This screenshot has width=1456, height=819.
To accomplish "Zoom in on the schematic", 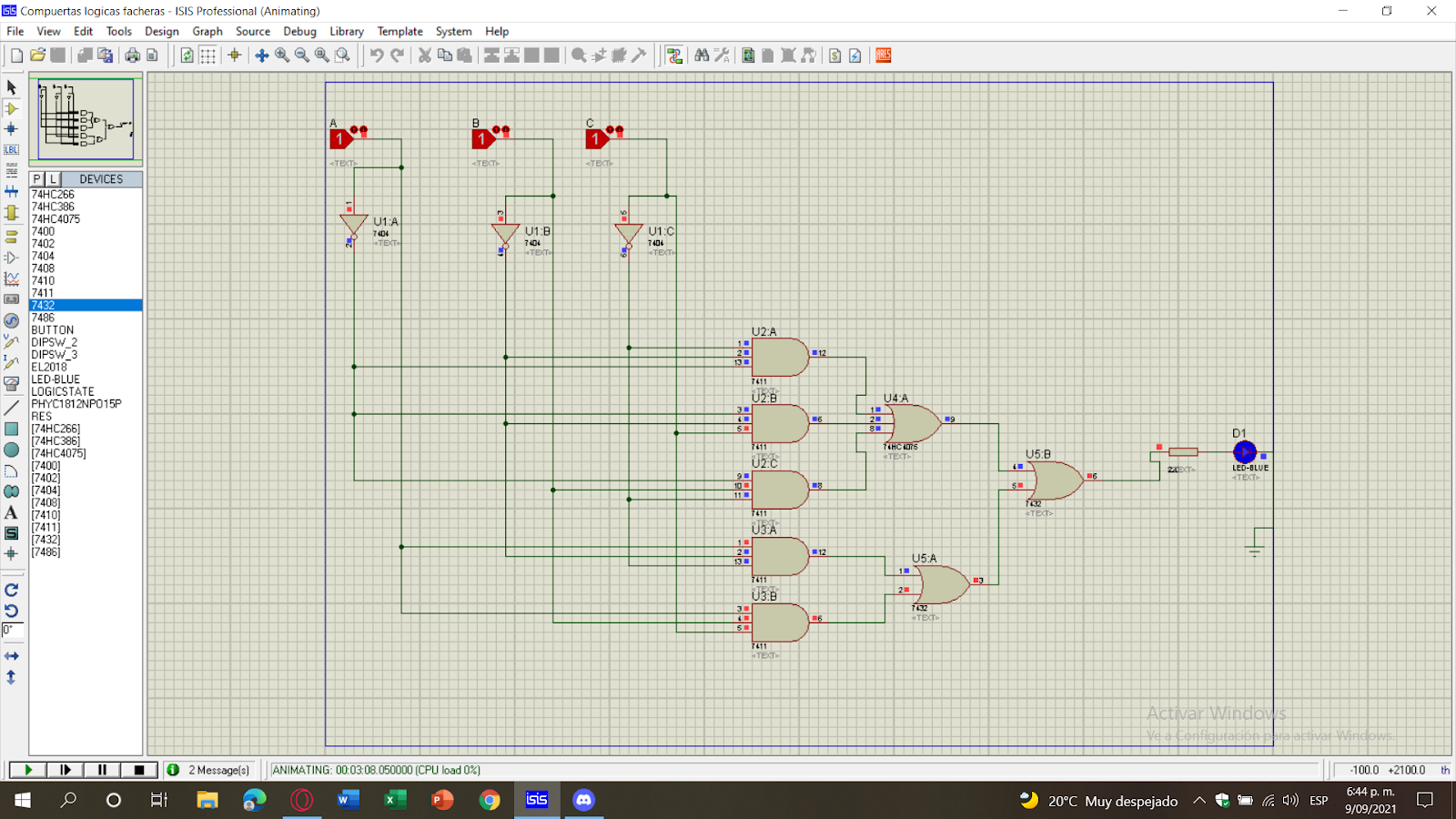I will tap(282, 56).
